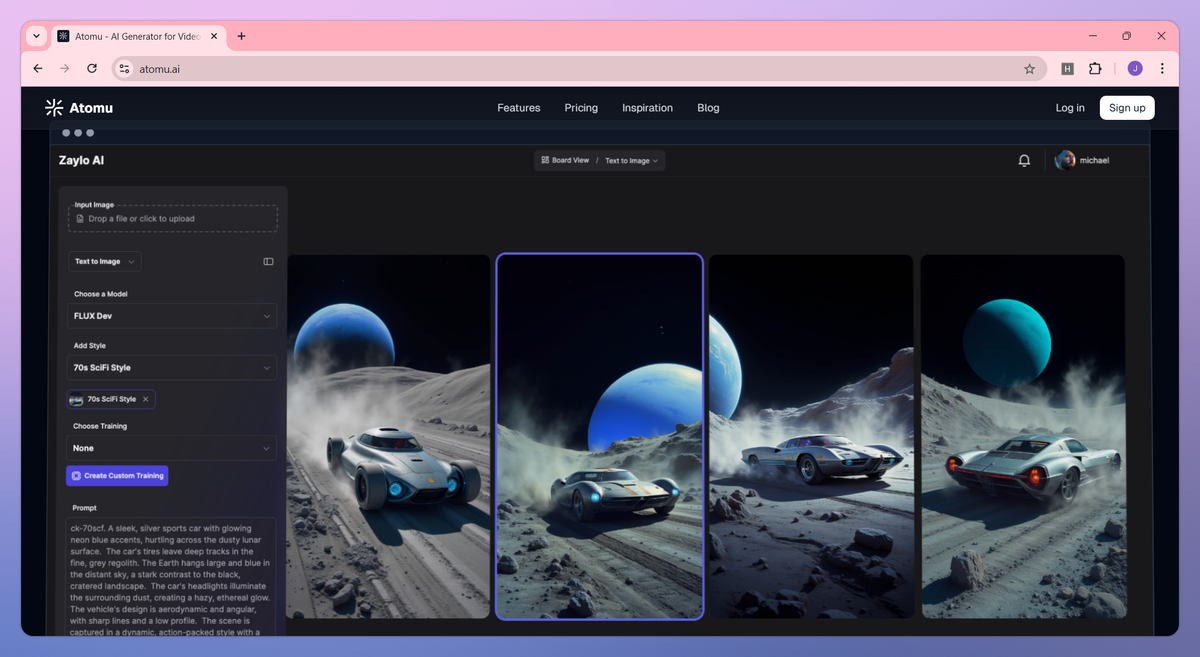Click the Drop a file upload area
Viewport: 1200px width, 657px height.
(172, 219)
